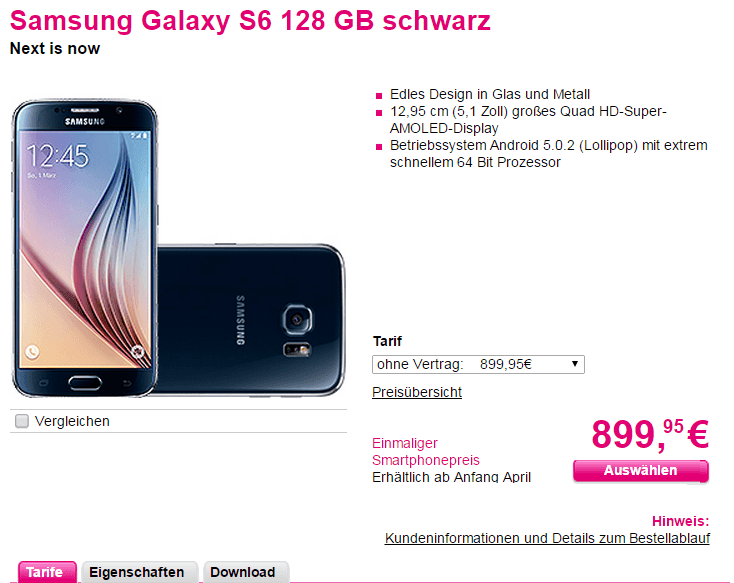
Task: Click the Vergleichen label text
Action: pyautogui.click(x=72, y=421)
